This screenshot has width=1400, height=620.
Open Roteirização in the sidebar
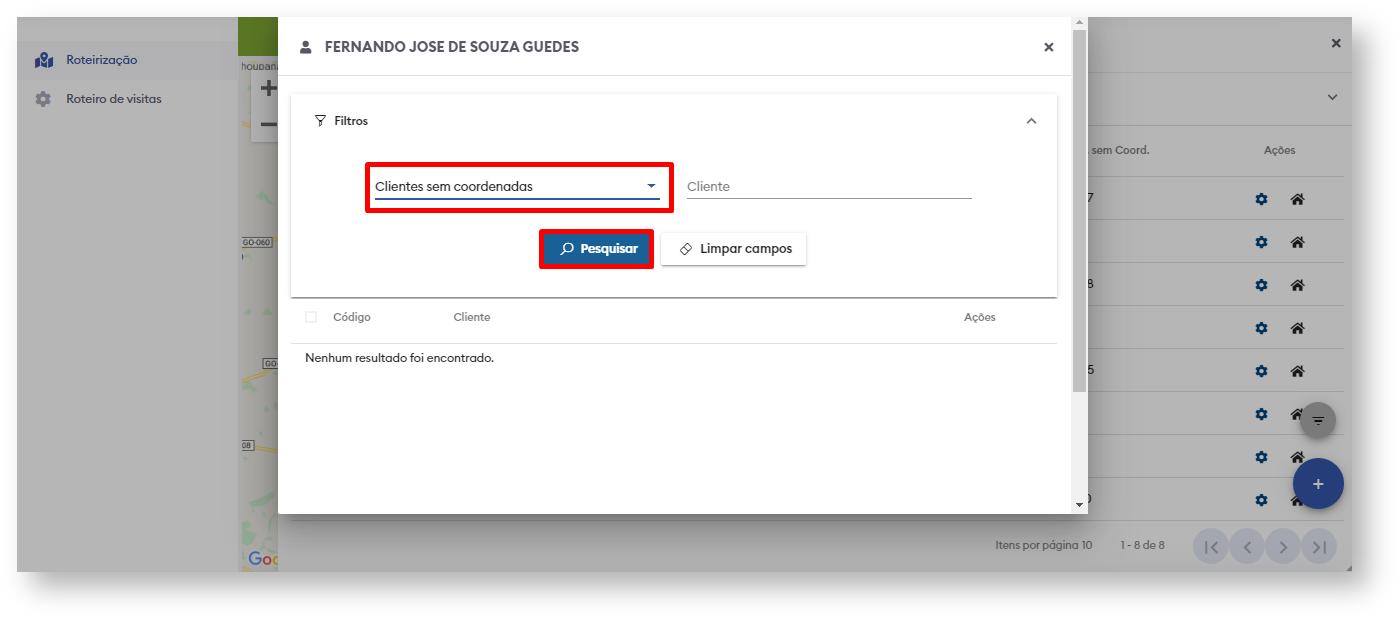click(x=101, y=60)
